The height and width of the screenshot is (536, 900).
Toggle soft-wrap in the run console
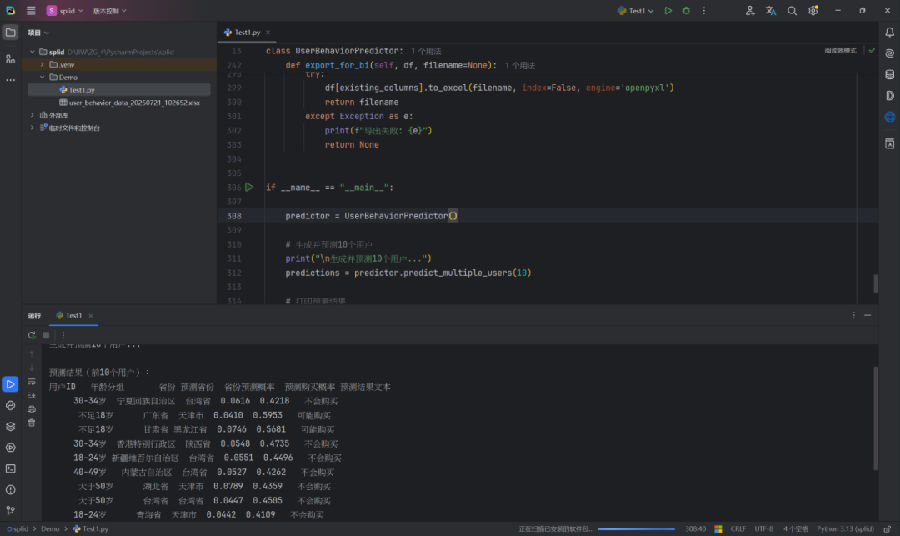click(x=32, y=380)
